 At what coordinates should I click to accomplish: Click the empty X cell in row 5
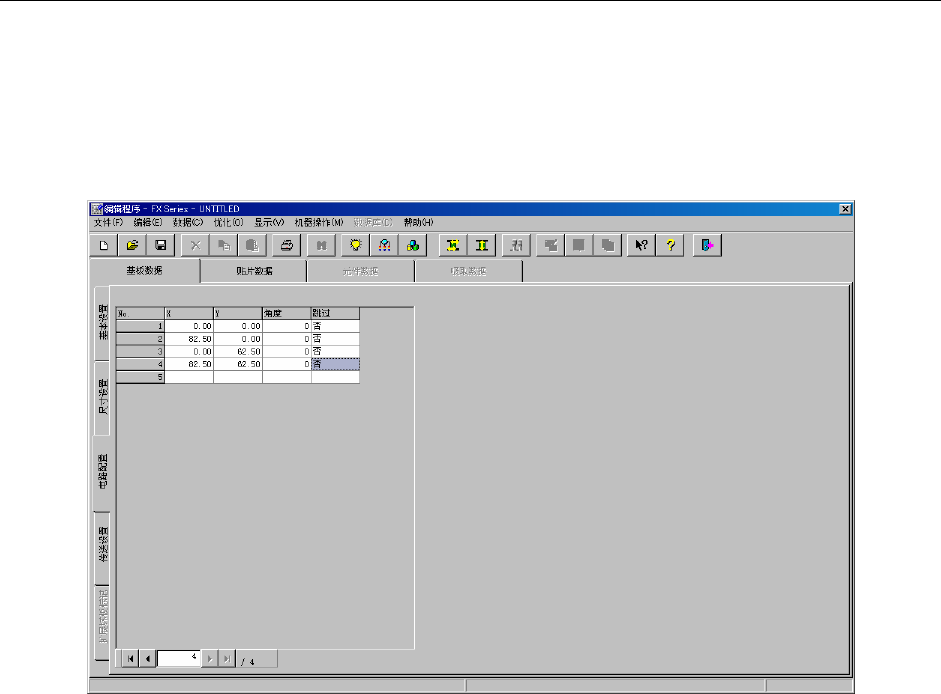(x=189, y=377)
